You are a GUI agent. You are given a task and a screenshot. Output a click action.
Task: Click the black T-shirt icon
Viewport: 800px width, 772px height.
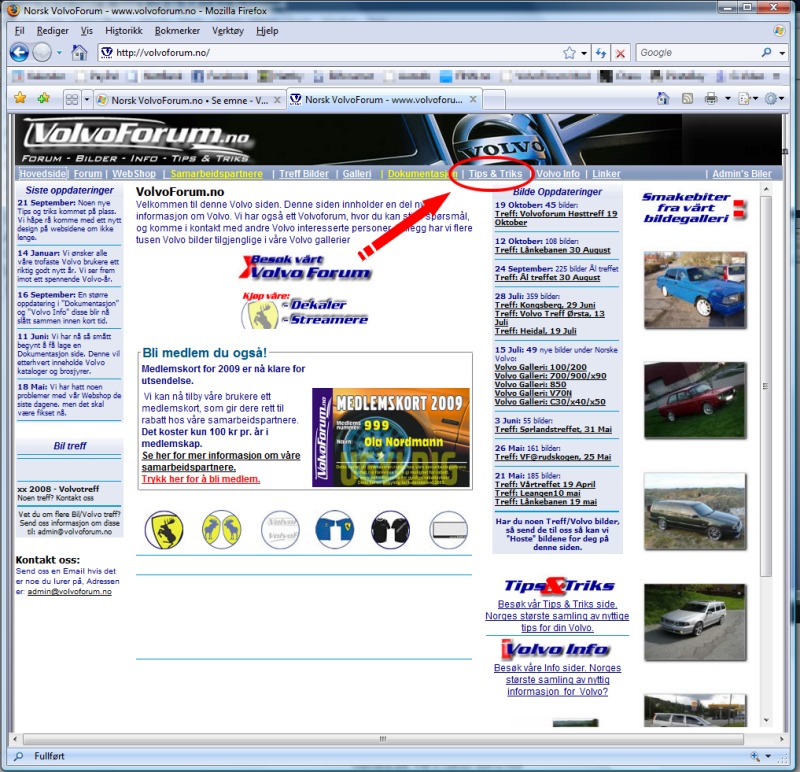click(390, 530)
